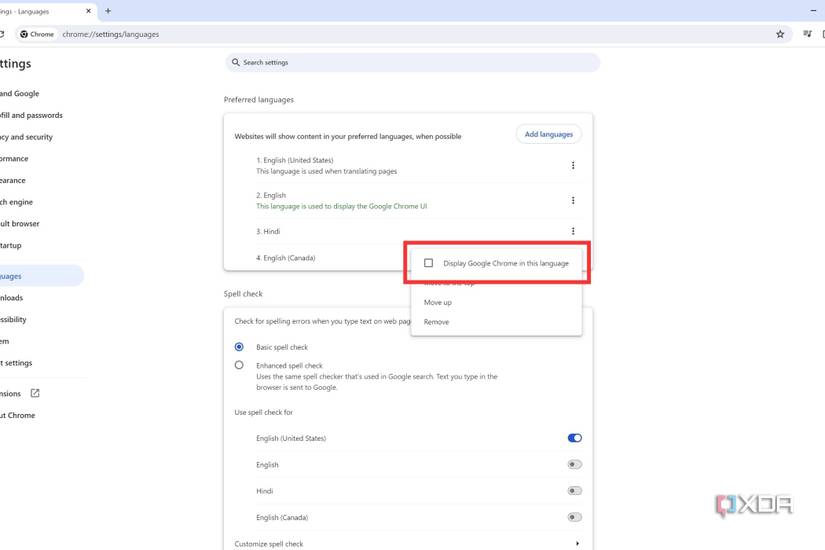Enable spell check toggle for English

pos(575,464)
